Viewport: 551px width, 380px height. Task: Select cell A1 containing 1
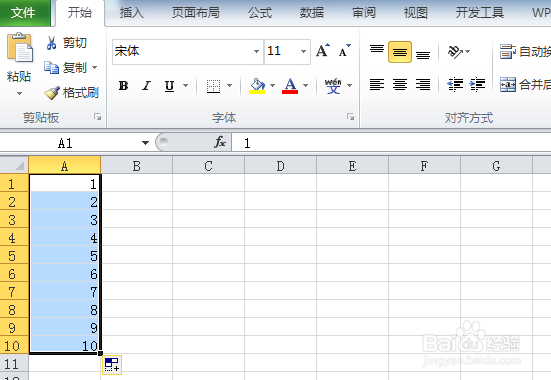point(65,183)
